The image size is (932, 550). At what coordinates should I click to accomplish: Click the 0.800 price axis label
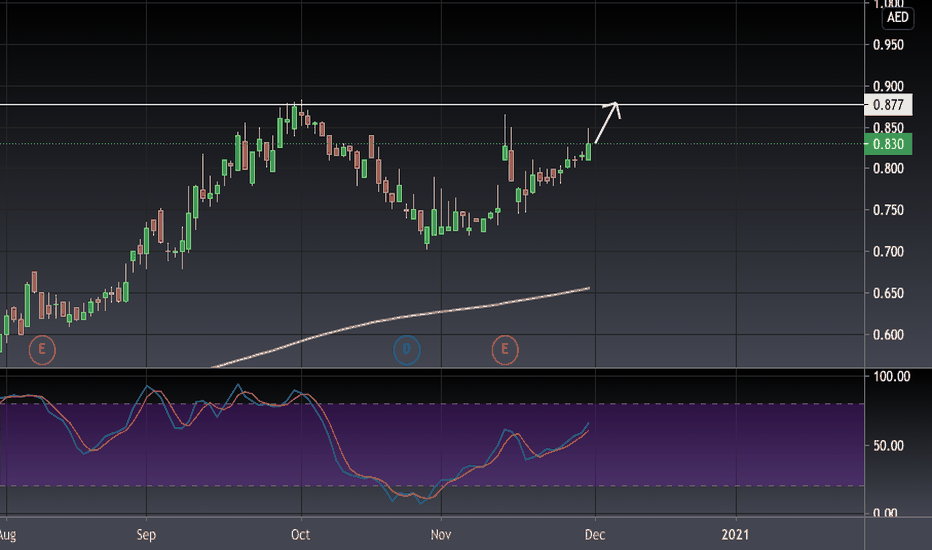pos(888,168)
